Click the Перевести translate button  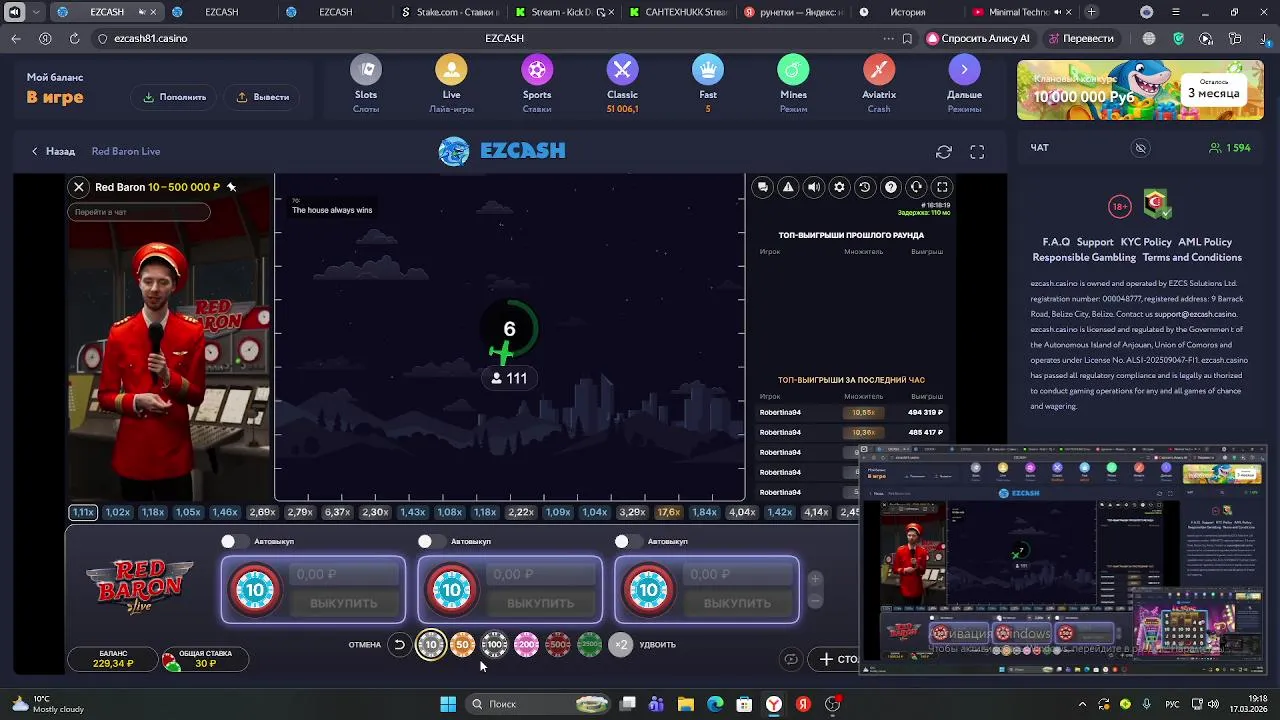coord(1081,38)
